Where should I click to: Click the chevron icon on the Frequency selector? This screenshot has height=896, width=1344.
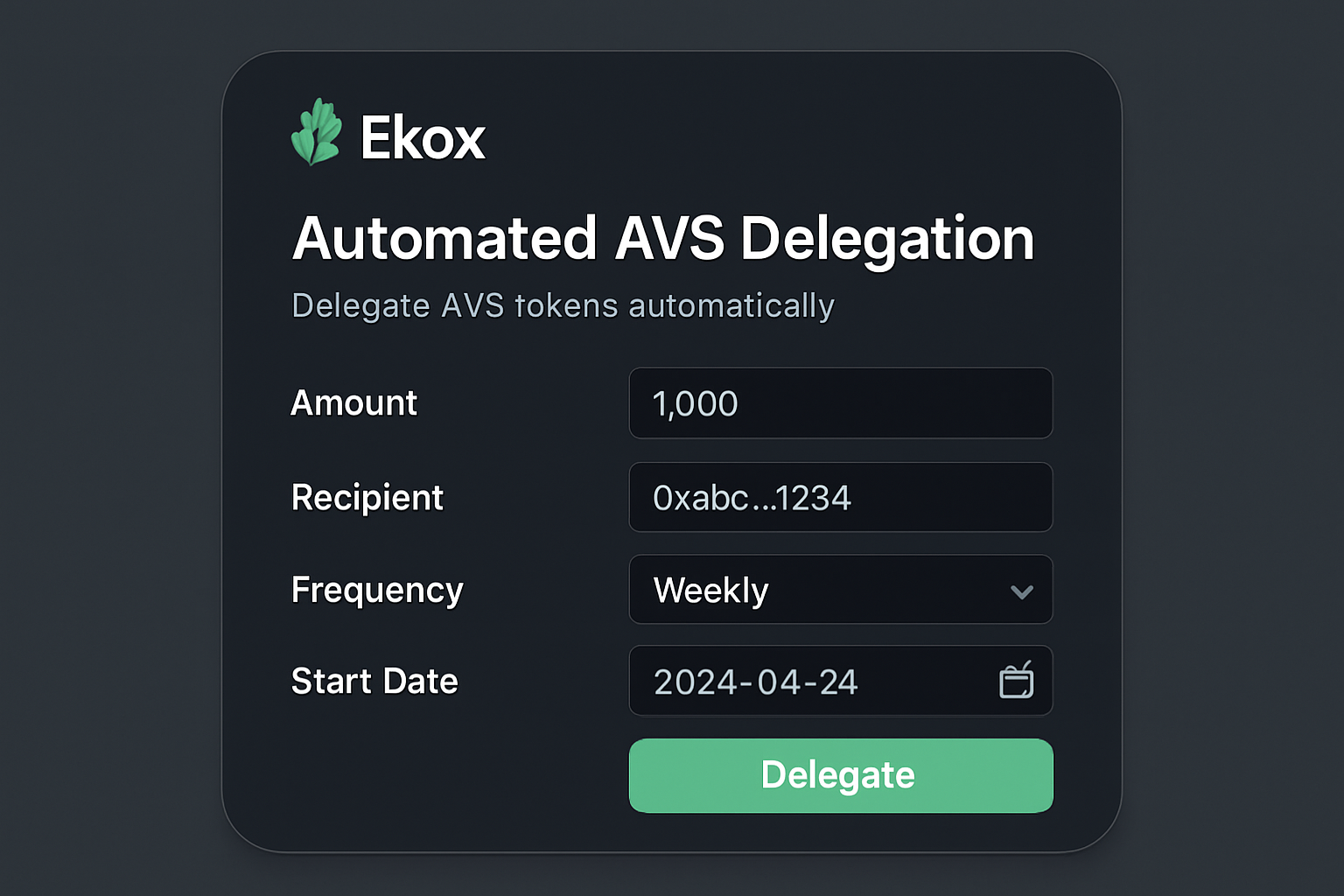[x=1021, y=591]
